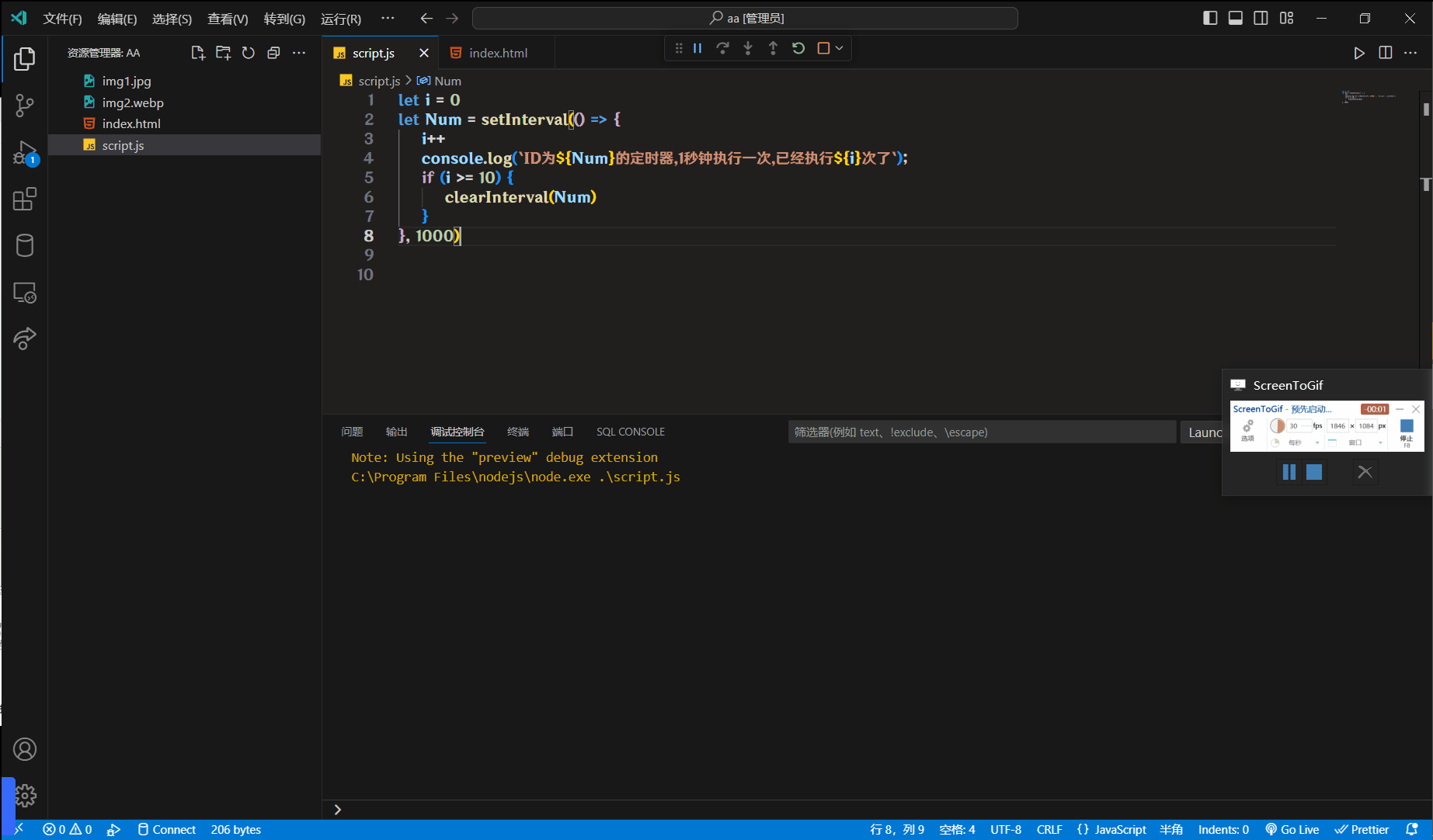
Task: Open the 编辑(E) menu
Action: [x=117, y=19]
